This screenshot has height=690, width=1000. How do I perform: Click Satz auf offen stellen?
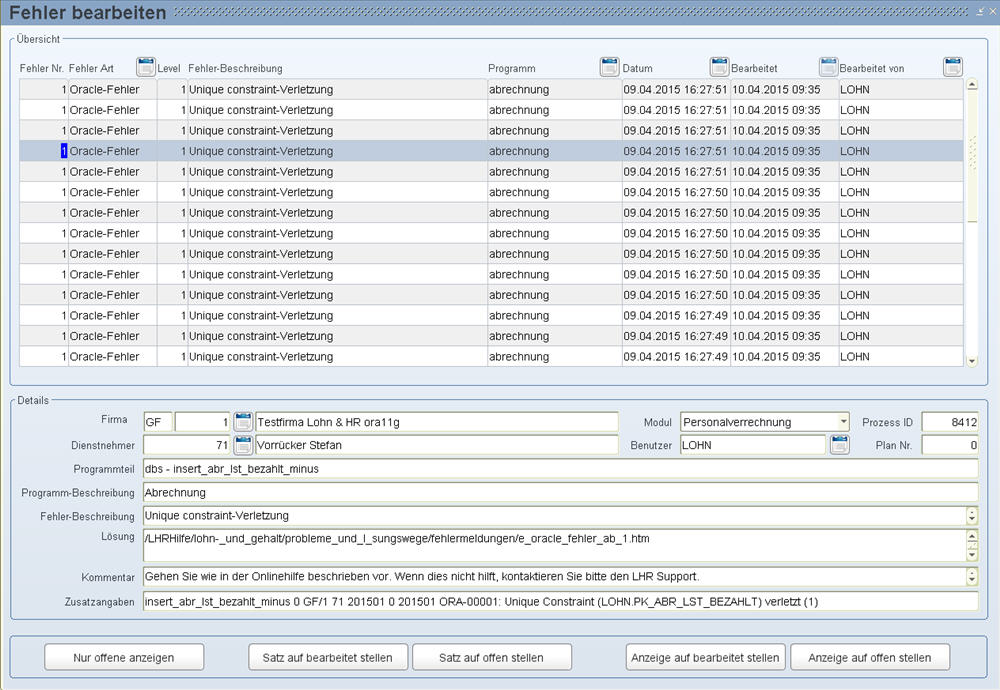492,657
